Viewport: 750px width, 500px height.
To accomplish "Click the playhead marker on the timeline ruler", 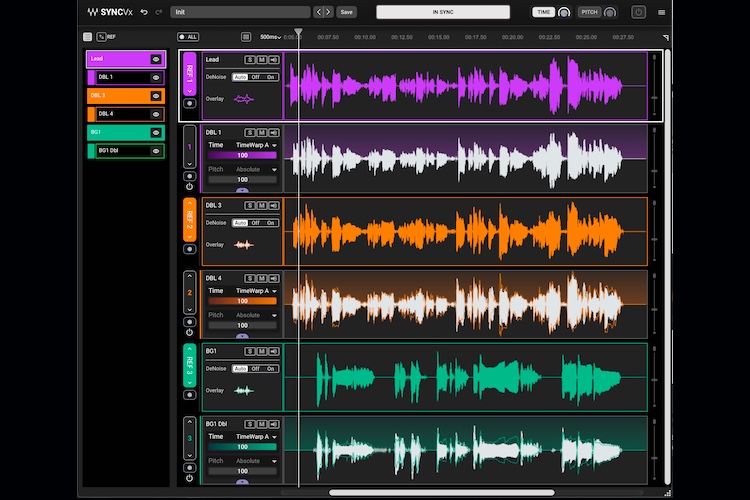I will point(298,32).
